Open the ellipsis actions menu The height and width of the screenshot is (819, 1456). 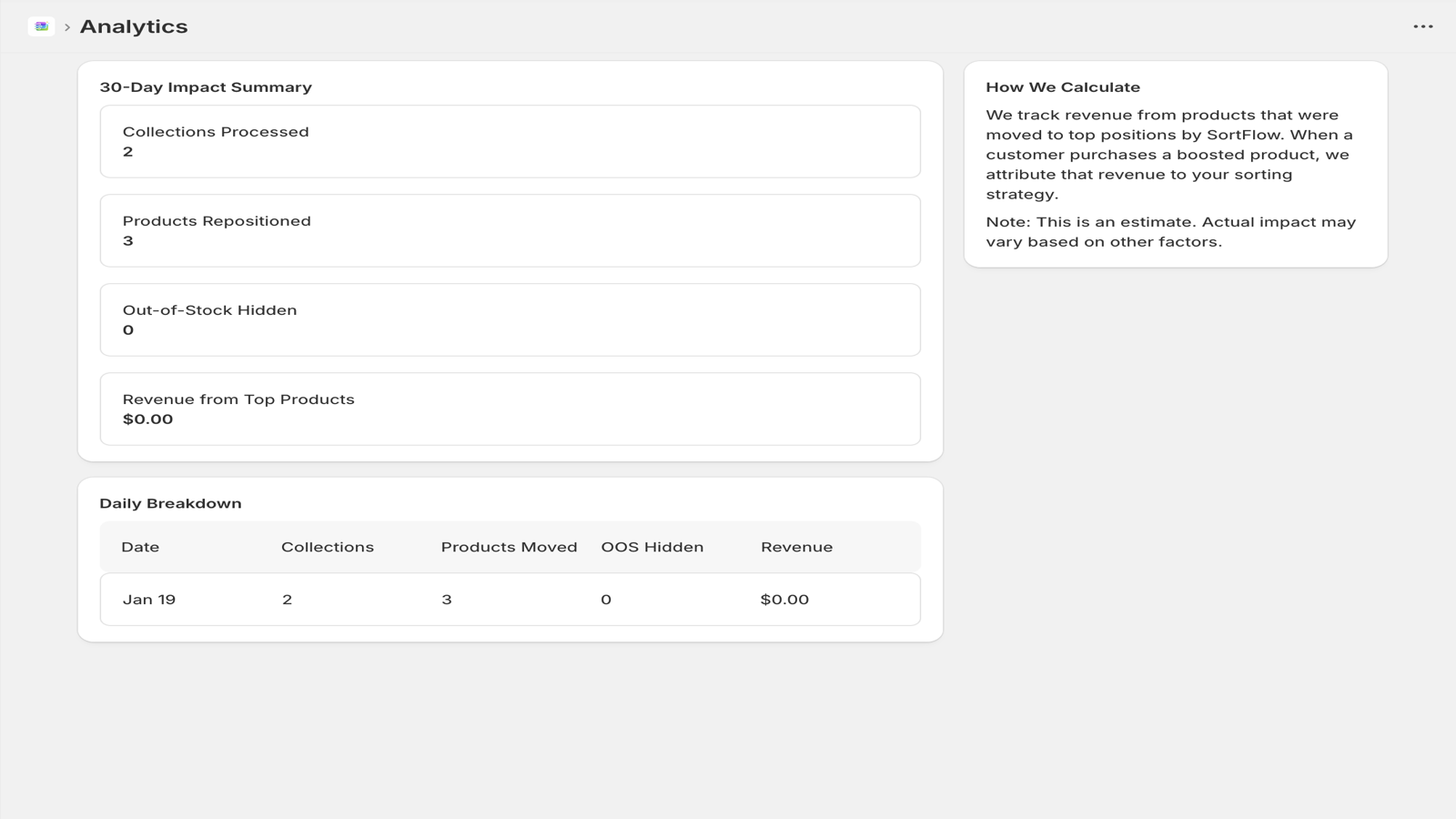tap(1421, 26)
